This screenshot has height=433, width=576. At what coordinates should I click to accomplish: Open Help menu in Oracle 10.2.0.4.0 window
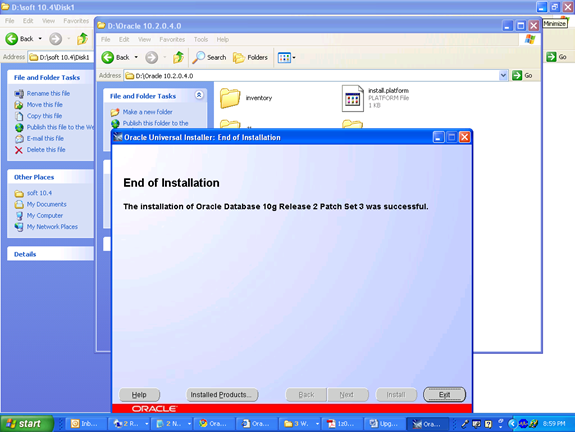coord(223,39)
